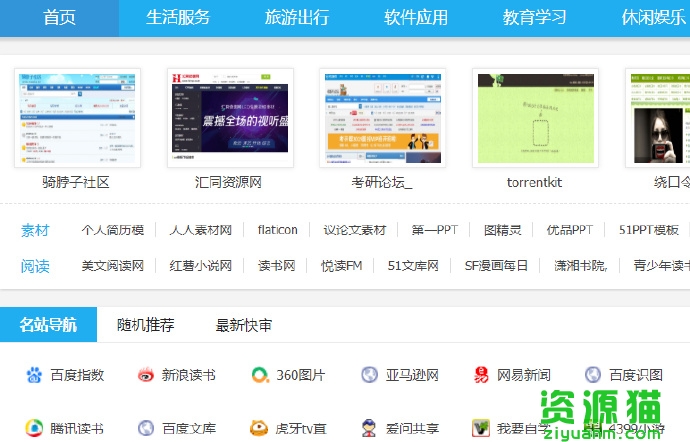Open the 我要自学 site link
The height and width of the screenshot is (442, 690).
524,428
